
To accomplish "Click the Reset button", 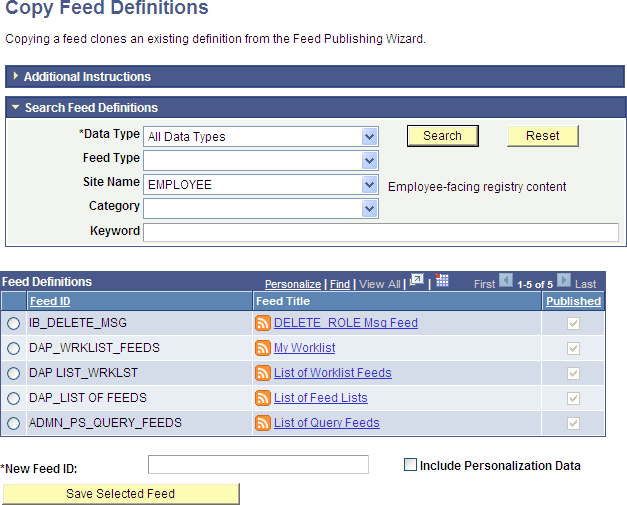I will (543, 136).
